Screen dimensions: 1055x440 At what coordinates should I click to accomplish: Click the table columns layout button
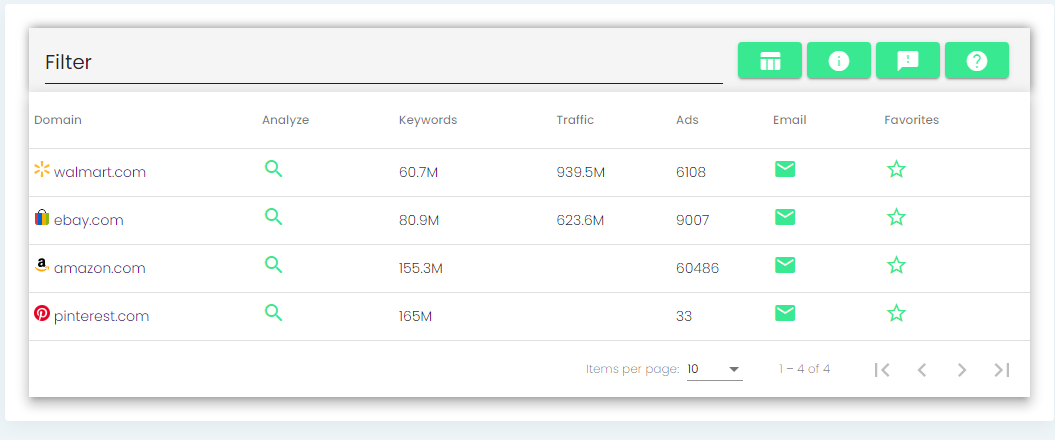[x=770, y=61]
